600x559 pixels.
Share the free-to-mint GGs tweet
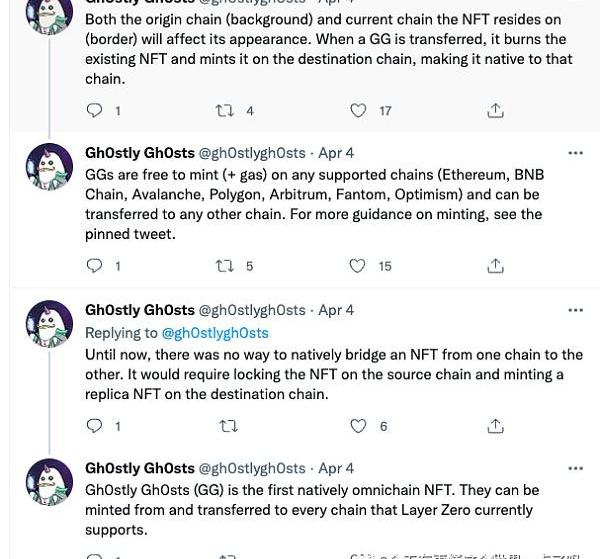tap(495, 266)
